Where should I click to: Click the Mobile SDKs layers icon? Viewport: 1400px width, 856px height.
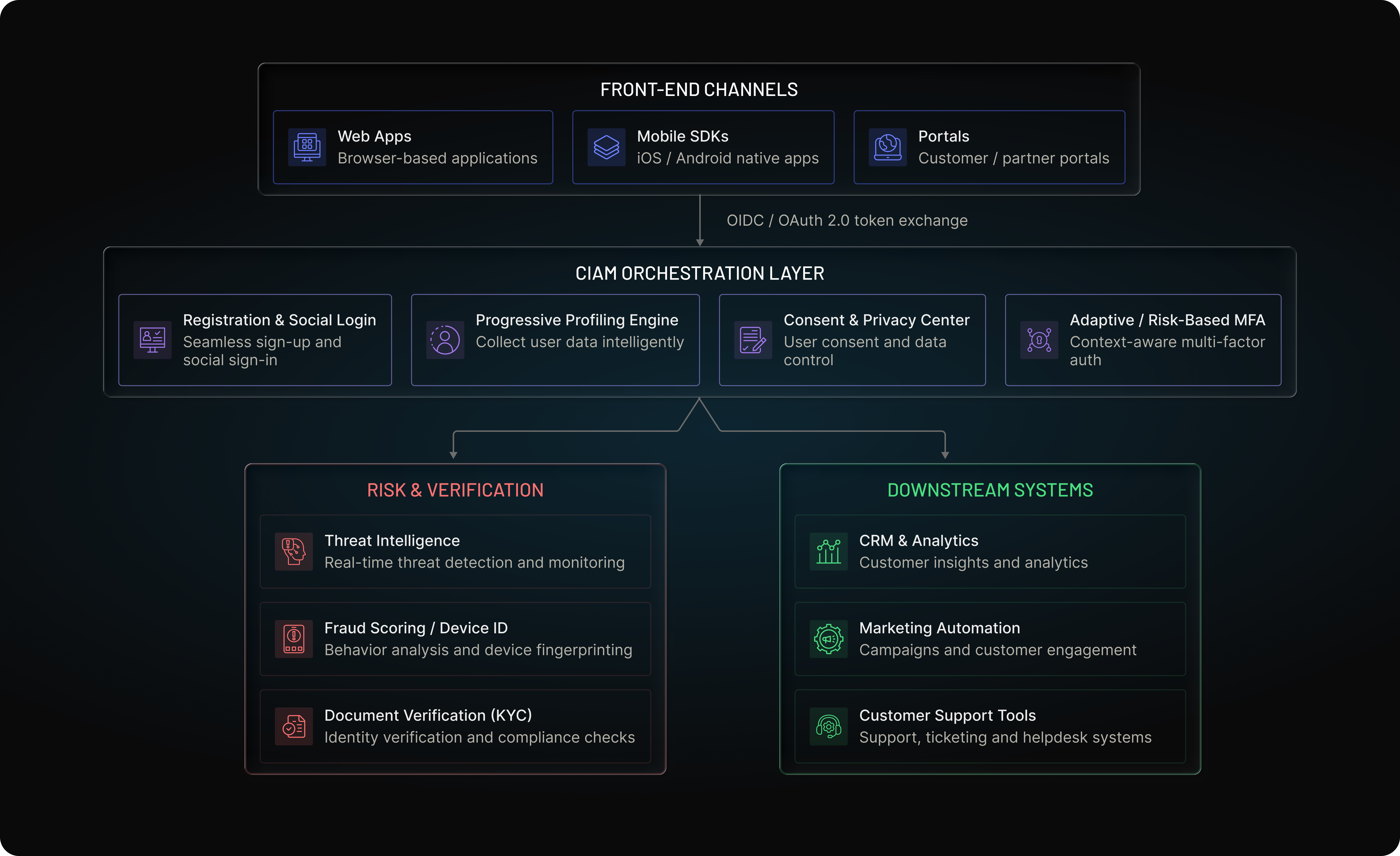click(606, 147)
